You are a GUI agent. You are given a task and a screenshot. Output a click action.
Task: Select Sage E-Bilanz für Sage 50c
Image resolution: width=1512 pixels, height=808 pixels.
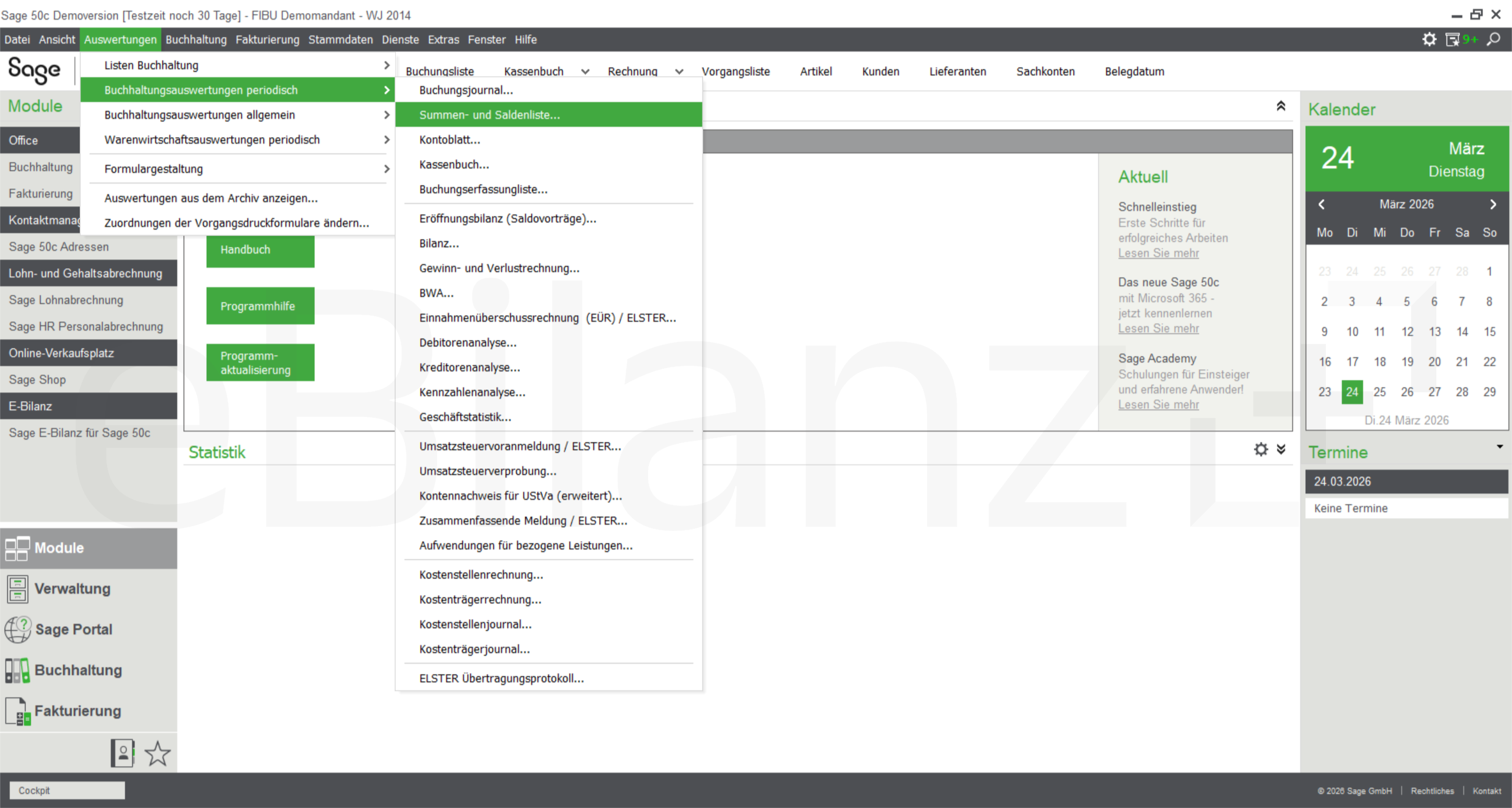(x=89, y=433)
